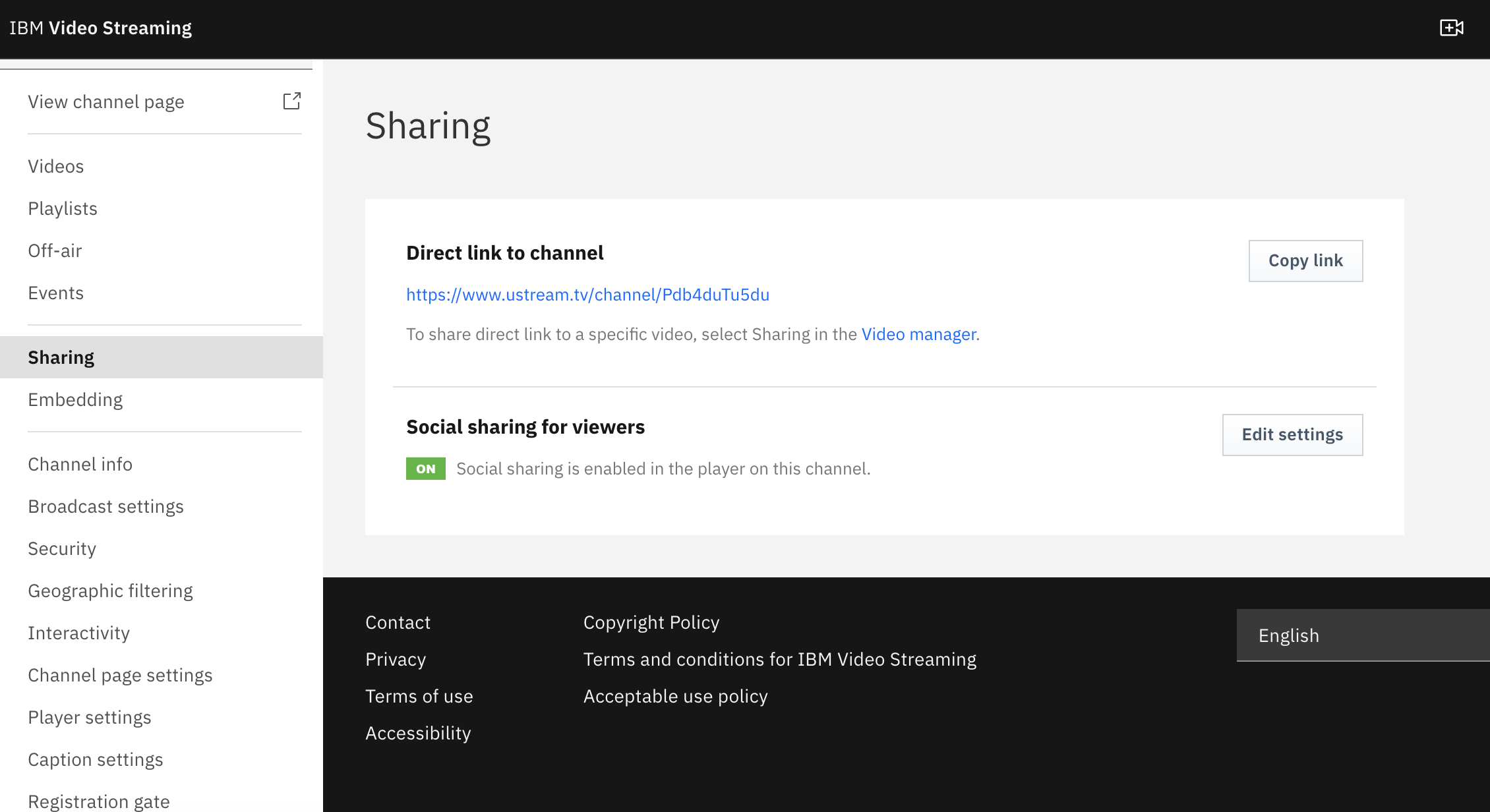Open Registration gate settings

coord(99,801)
